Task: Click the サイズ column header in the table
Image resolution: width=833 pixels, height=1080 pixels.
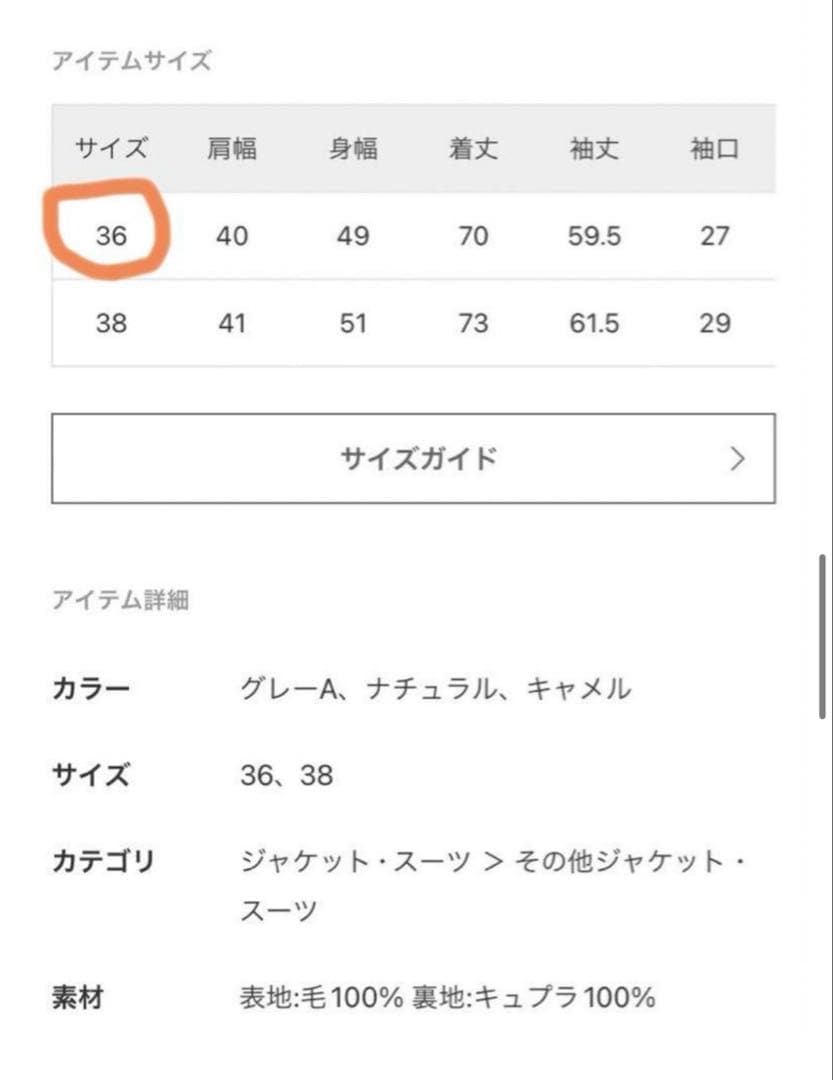Action: 111,150
